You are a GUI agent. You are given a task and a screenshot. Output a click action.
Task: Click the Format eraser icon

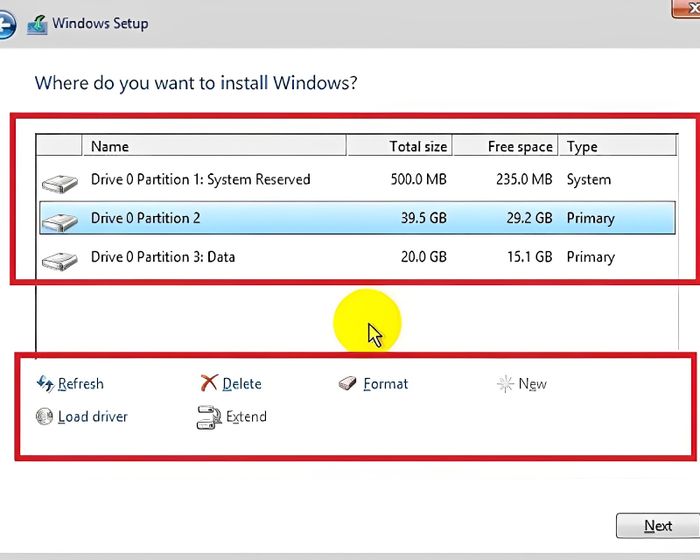click(347, 383)
